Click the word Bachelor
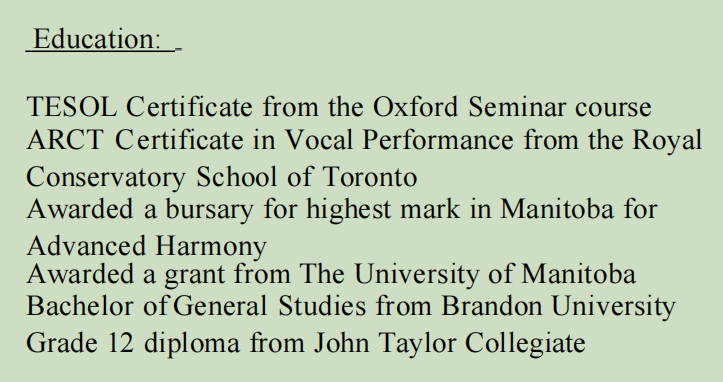723x382 pixels. pyautogui.click(x=79, y=306)
